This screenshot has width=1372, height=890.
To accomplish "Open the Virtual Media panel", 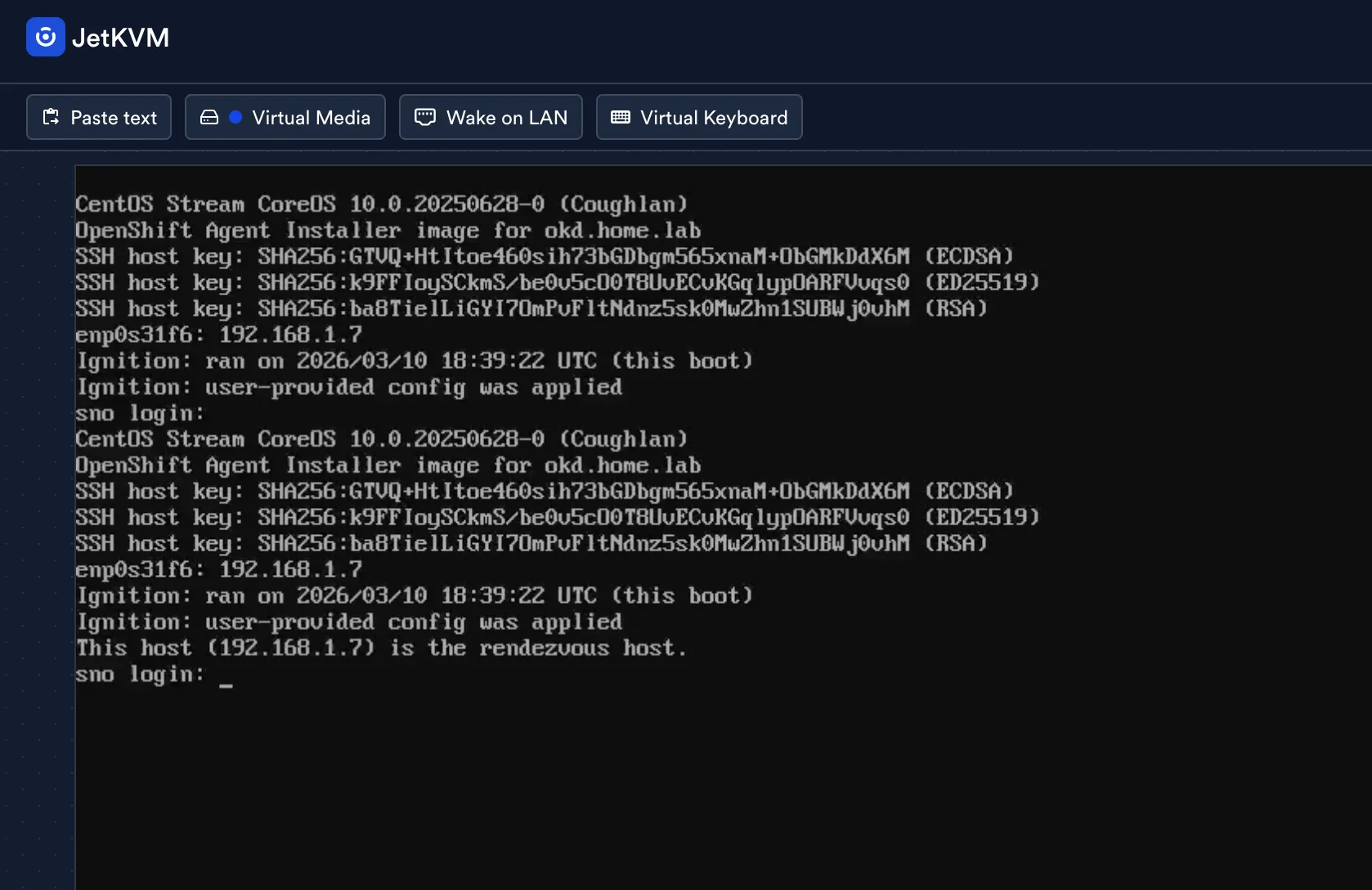I will (x=285, y=117).
